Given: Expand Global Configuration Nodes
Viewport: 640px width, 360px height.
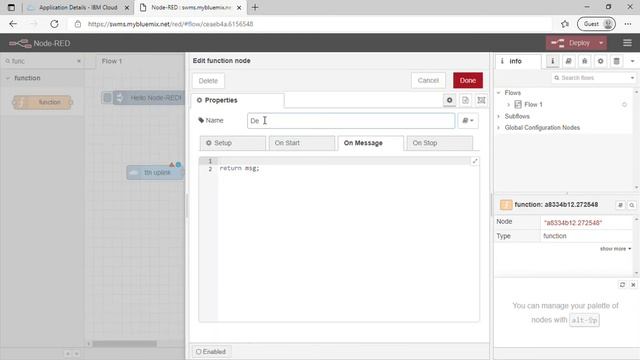Looking at the screenshot, I should [x=498, y=128].
